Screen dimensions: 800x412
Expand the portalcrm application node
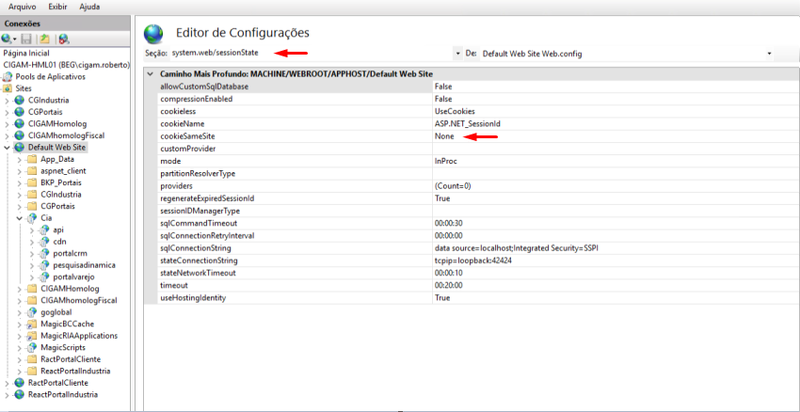[32, 254]
